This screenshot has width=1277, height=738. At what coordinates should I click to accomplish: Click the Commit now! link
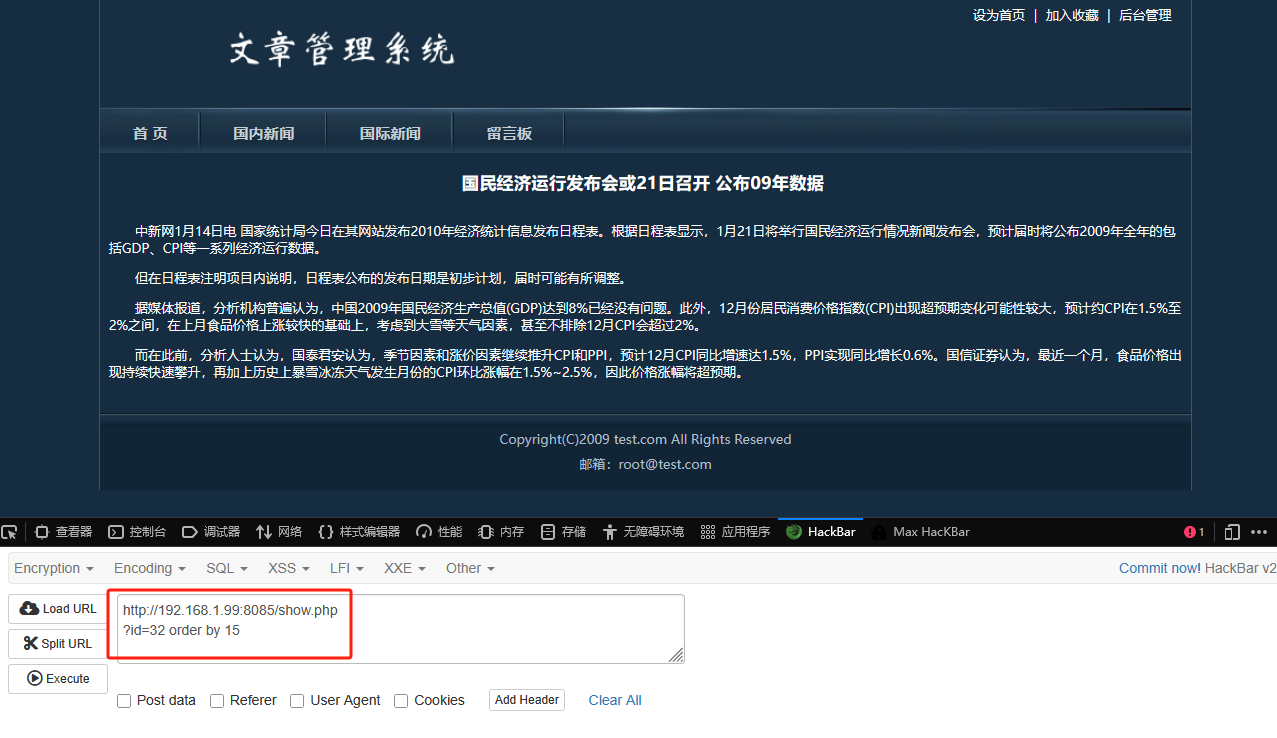pyautogui.click(x=1160, y=568)
